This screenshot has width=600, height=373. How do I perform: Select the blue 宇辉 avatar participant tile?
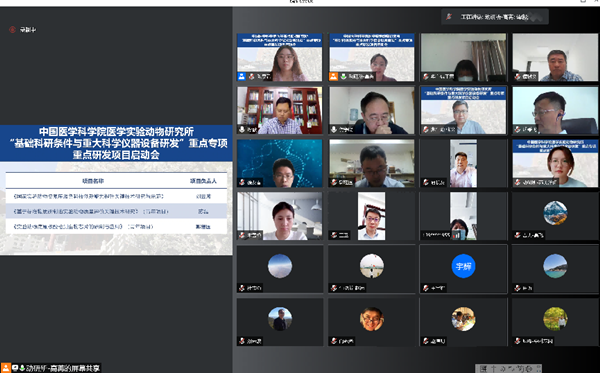(x=463, y=269)
